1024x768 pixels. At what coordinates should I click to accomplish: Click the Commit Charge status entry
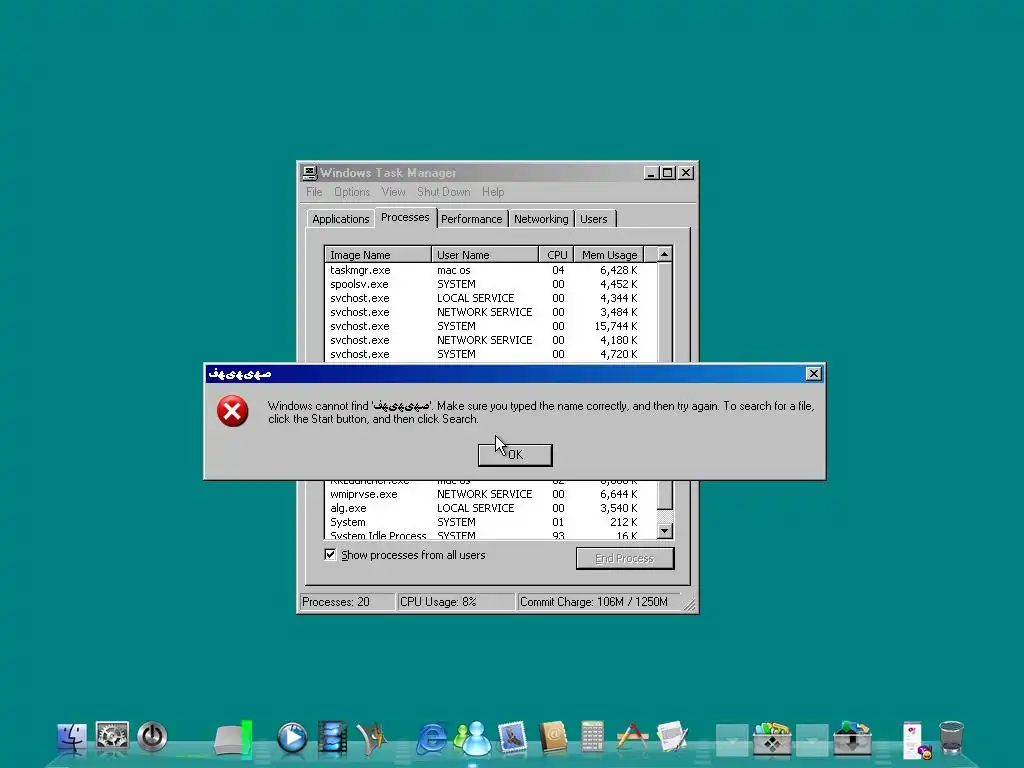[x=598, y=602]
